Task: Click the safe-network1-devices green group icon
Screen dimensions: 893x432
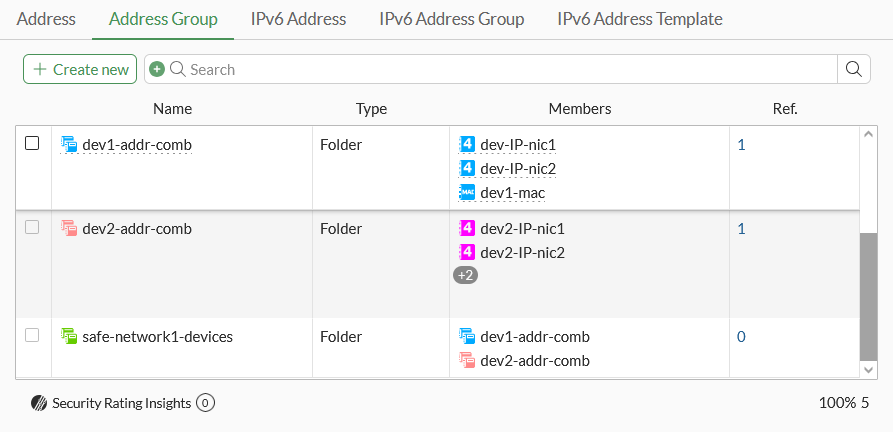Action: click(x=69, y=336)
